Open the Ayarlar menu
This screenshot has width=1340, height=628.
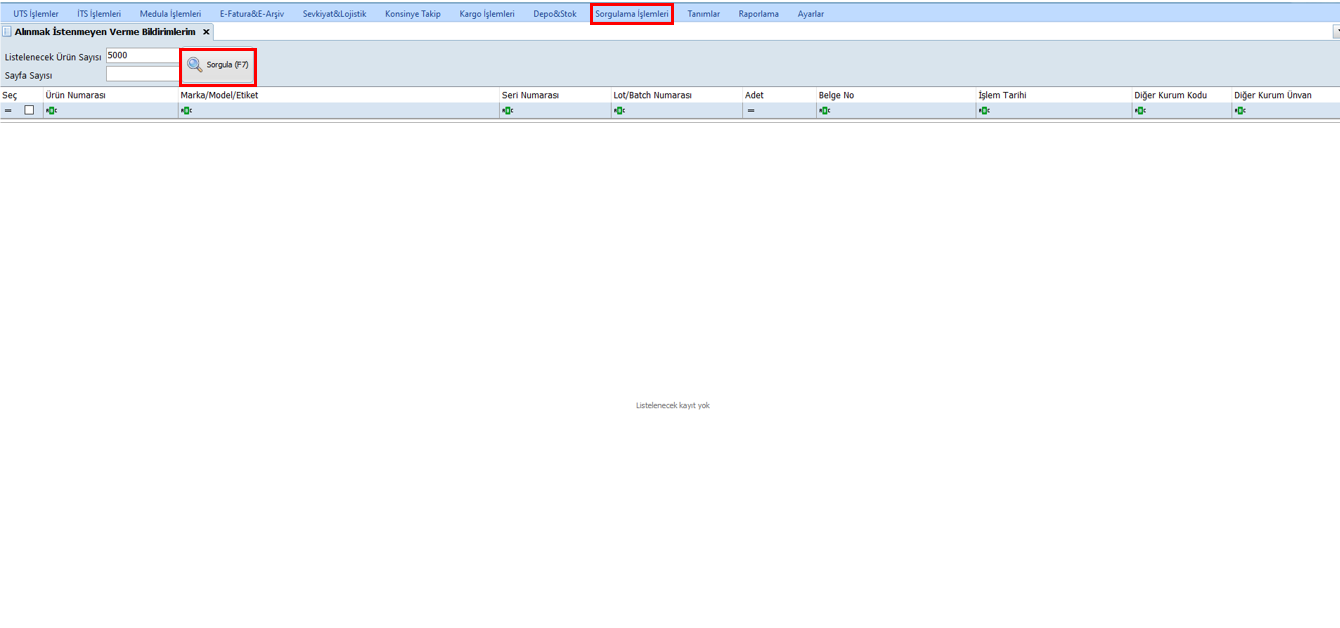coord(811,14)
